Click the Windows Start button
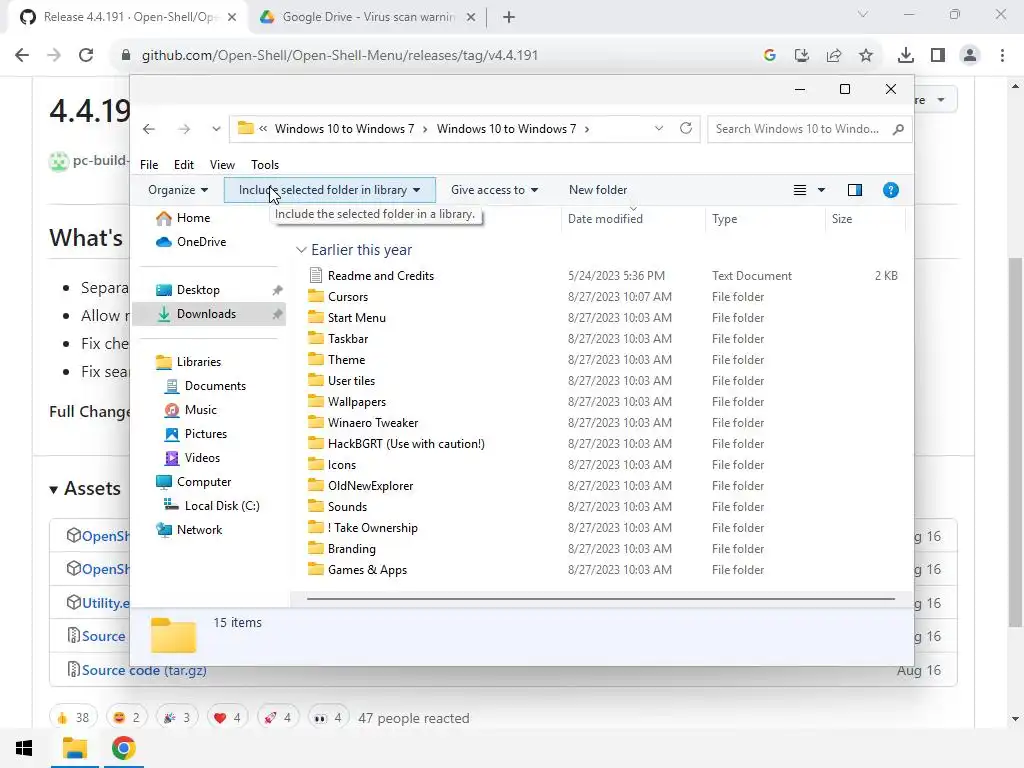The width and height of the screenshot is (1024, 768). coord(24,748)
